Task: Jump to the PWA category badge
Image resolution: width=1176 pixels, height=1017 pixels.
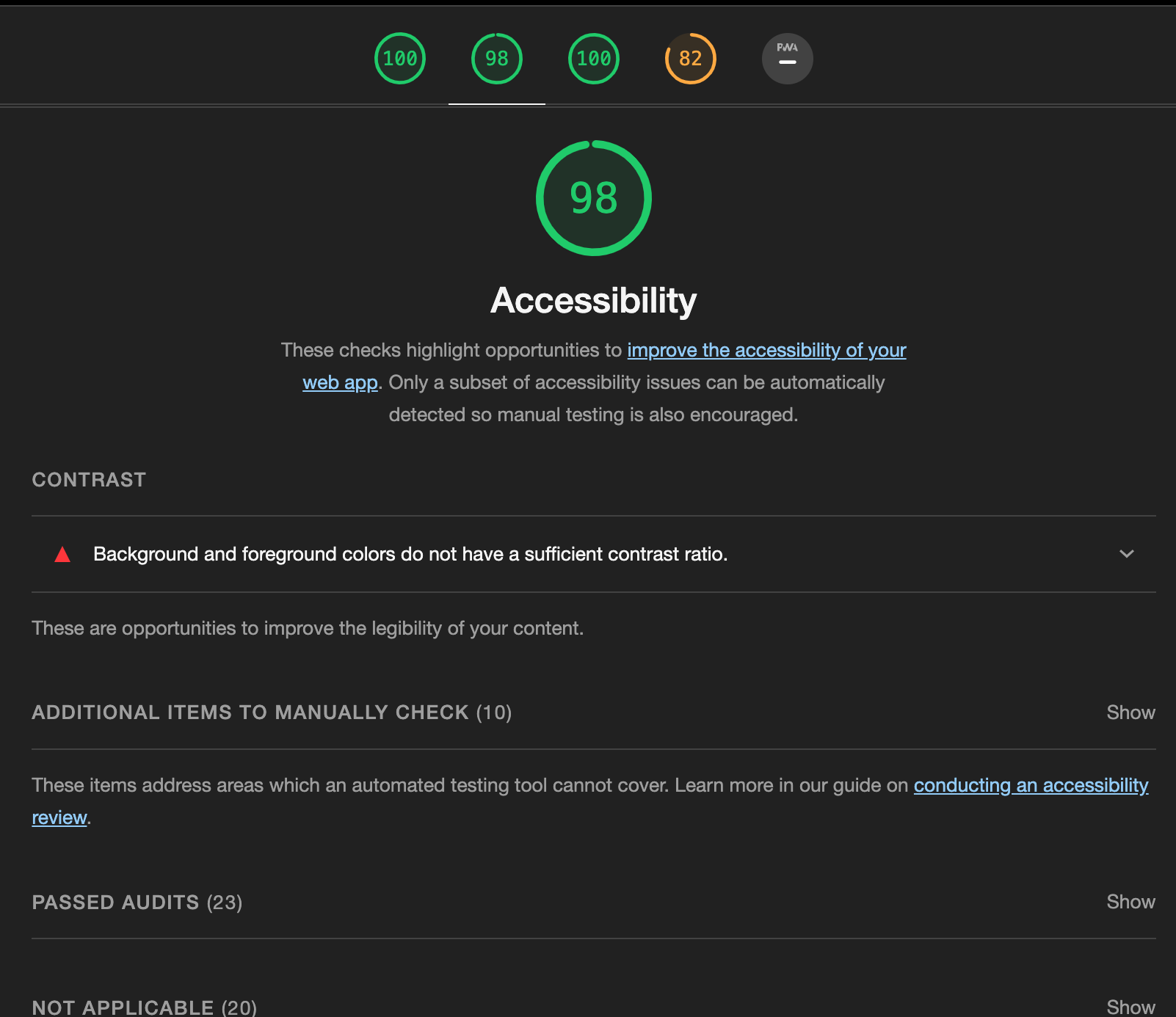Action: tap(788, 59)
